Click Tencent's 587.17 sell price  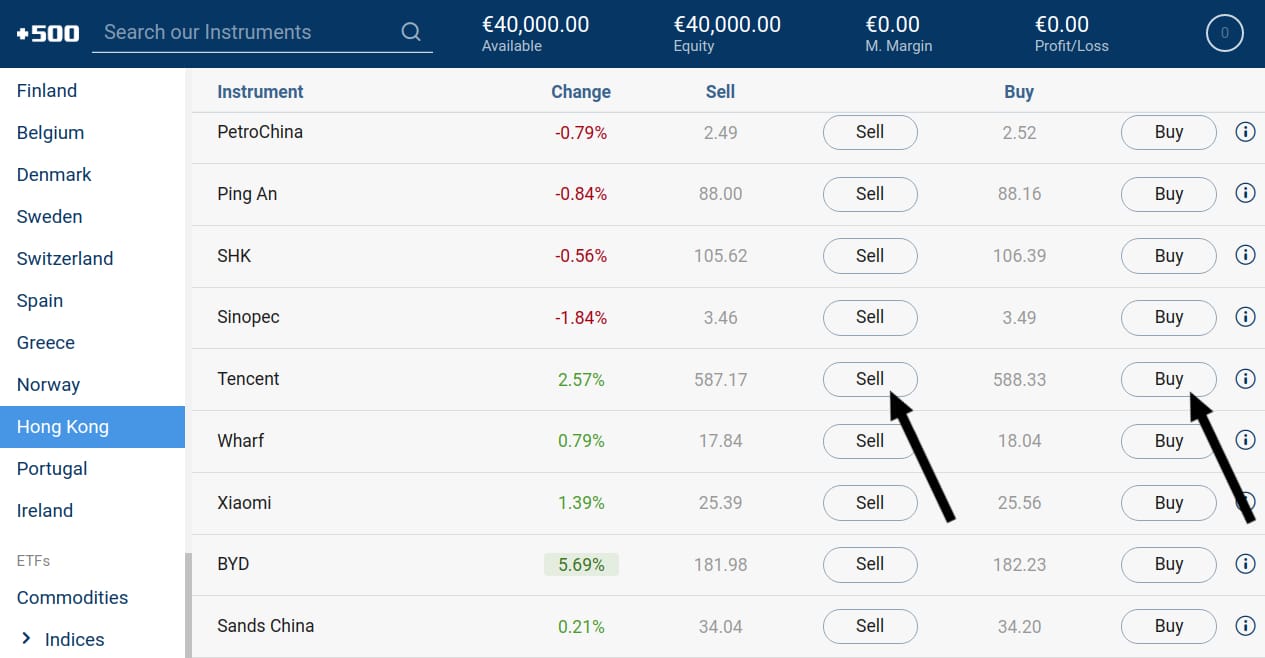720,380
